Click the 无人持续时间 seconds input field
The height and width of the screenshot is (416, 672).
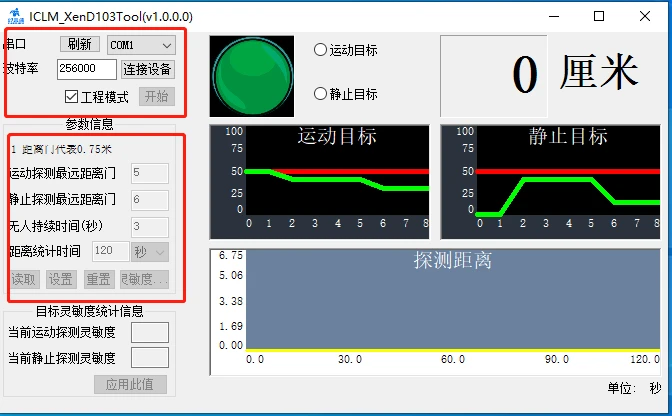[150, 227]
